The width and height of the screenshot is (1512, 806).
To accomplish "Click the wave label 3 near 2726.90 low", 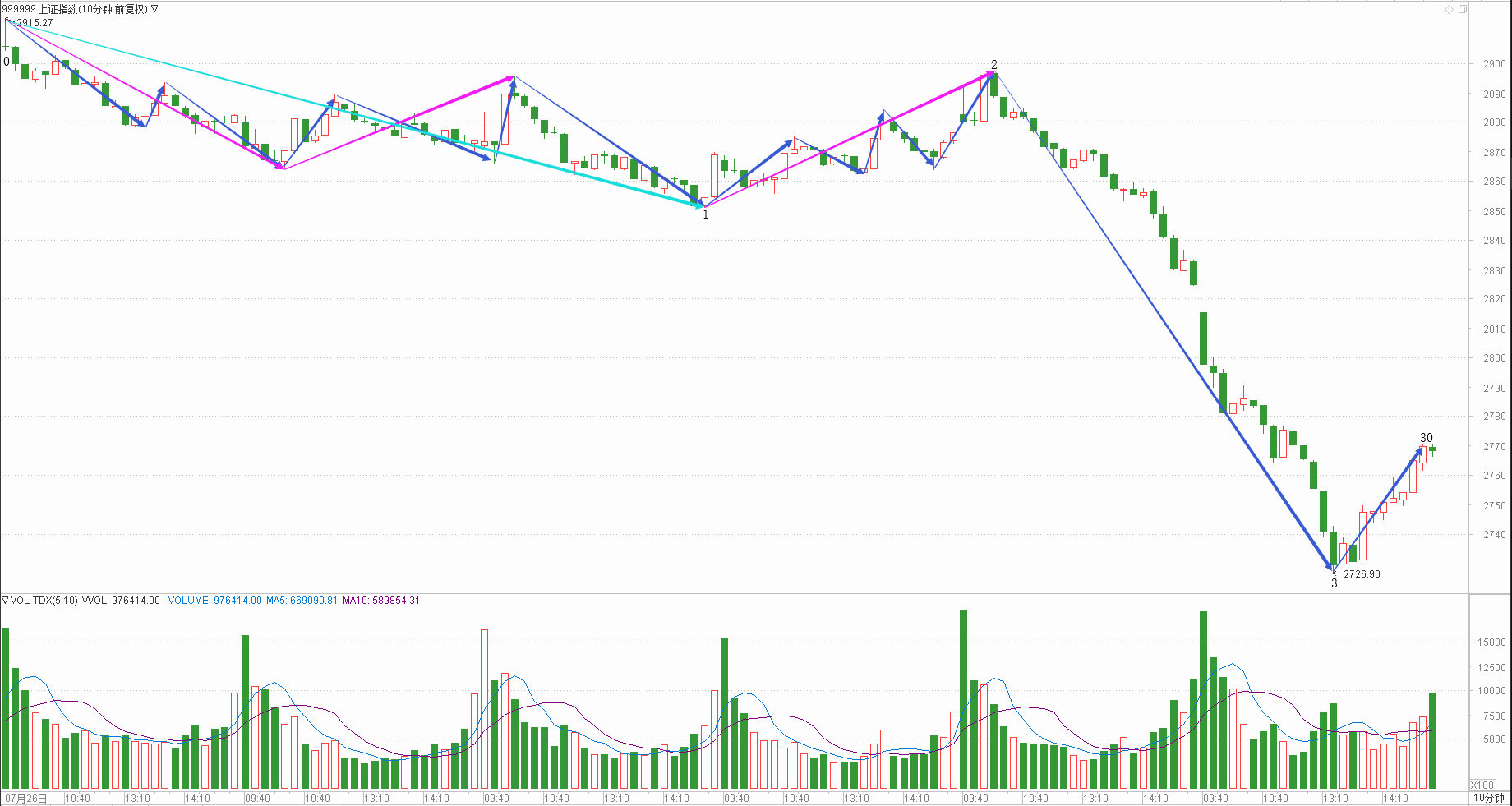I will click(x=1334, y=583).
